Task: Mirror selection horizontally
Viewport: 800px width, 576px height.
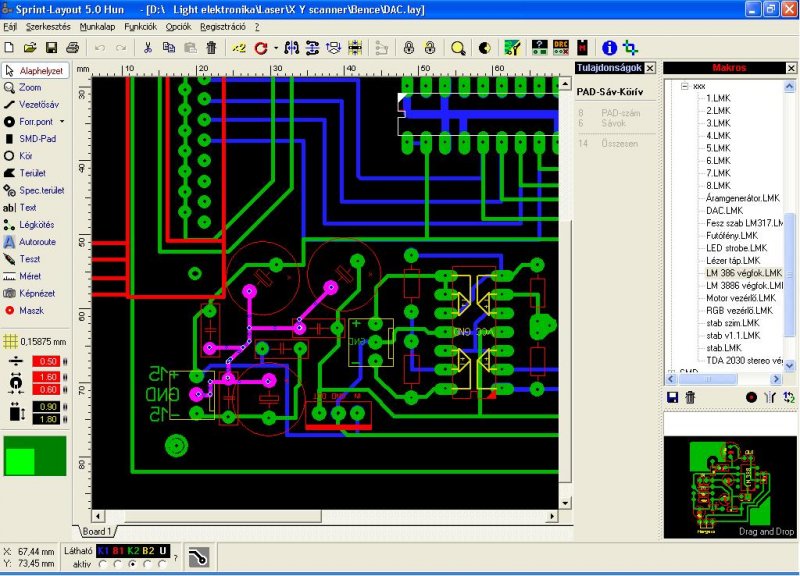Action: [292, 48]
